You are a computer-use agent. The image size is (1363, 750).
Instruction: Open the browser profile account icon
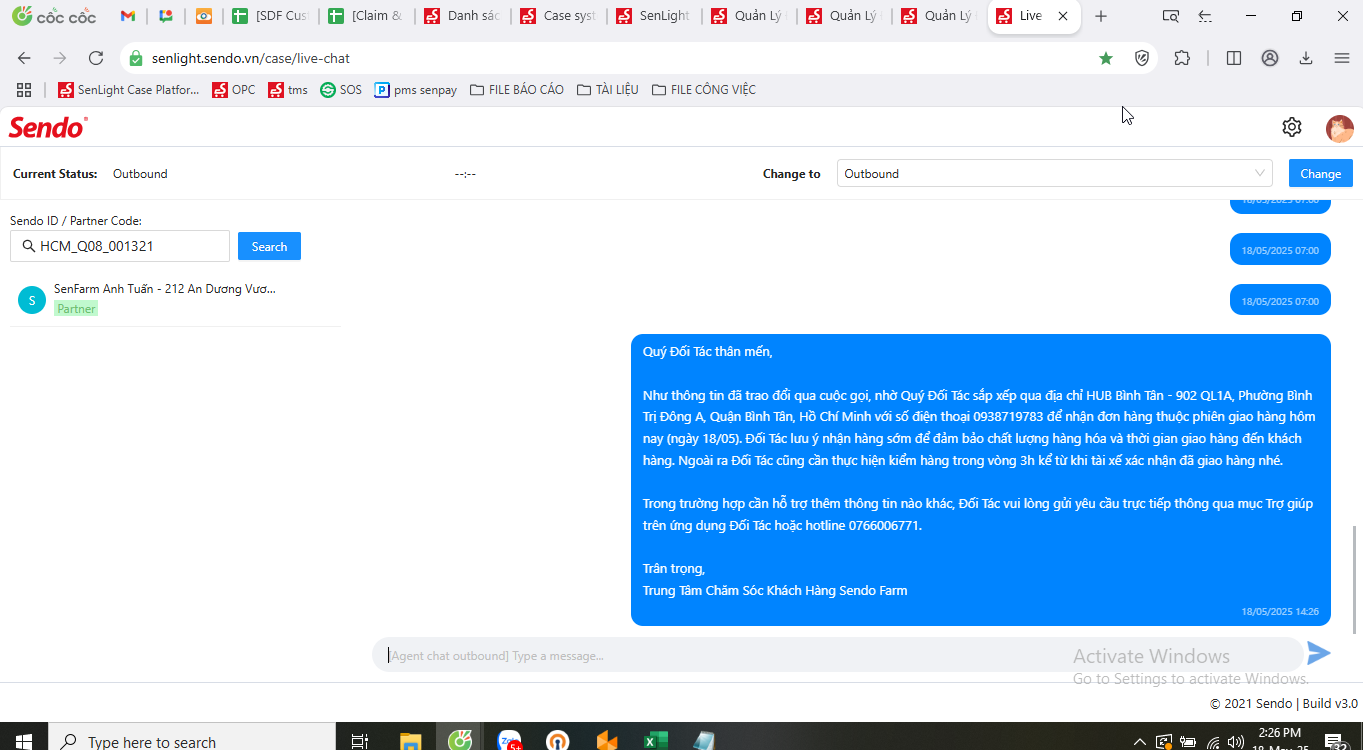tap(1270, 58)
